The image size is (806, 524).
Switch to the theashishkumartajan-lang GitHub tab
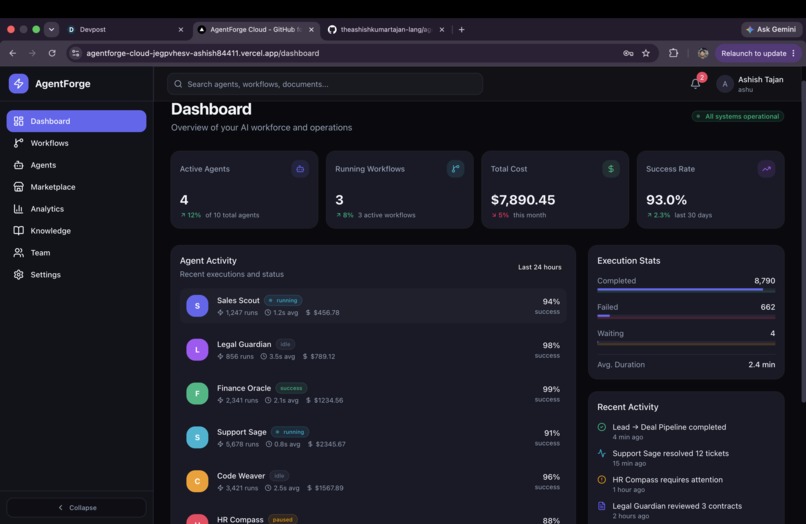(x=386, y=29)
